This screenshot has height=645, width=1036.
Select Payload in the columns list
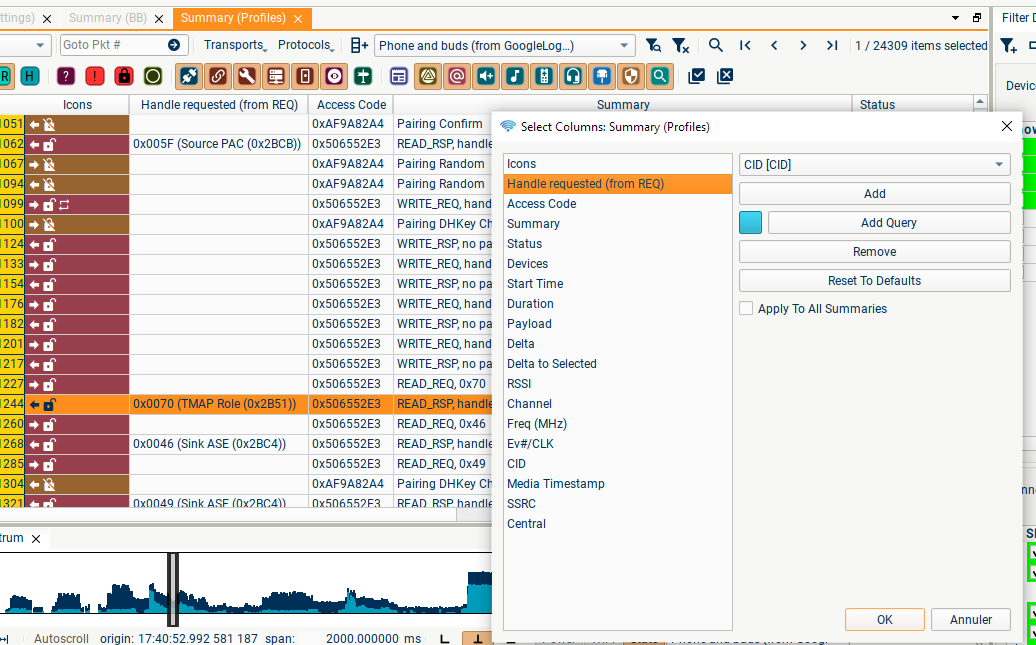pyautogui.click(x=529, y=324)
